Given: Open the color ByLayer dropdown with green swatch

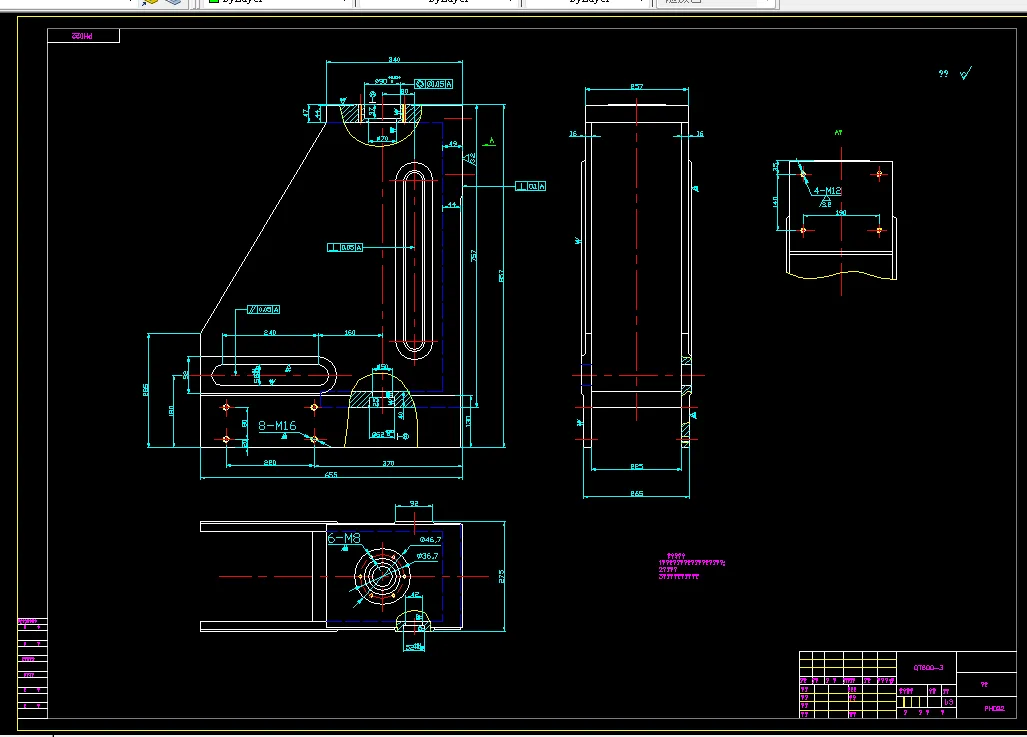Looking at the screenshot, I should [278, 3].
